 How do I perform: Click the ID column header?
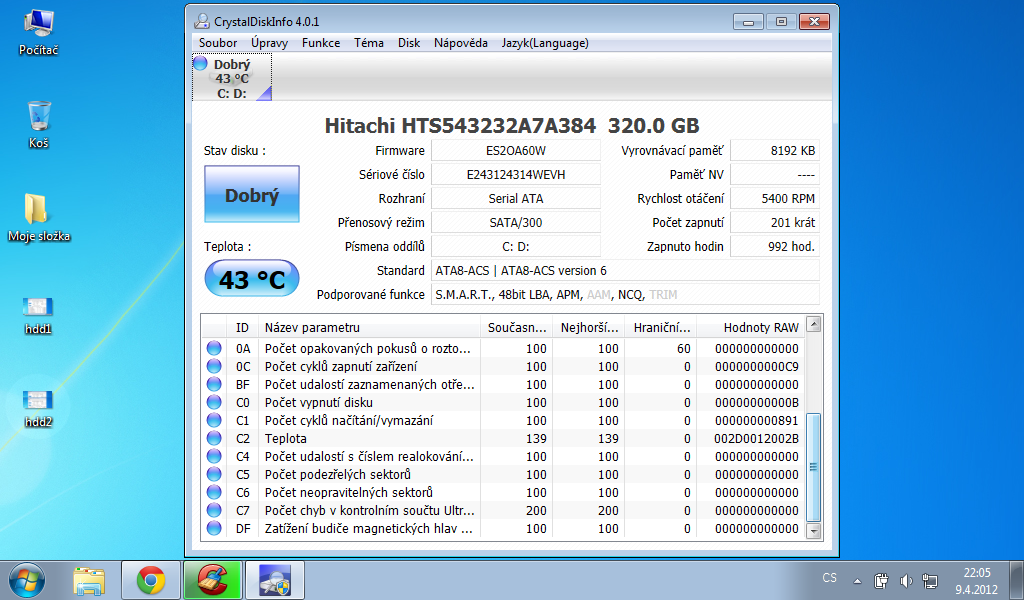tap(242, 327)
